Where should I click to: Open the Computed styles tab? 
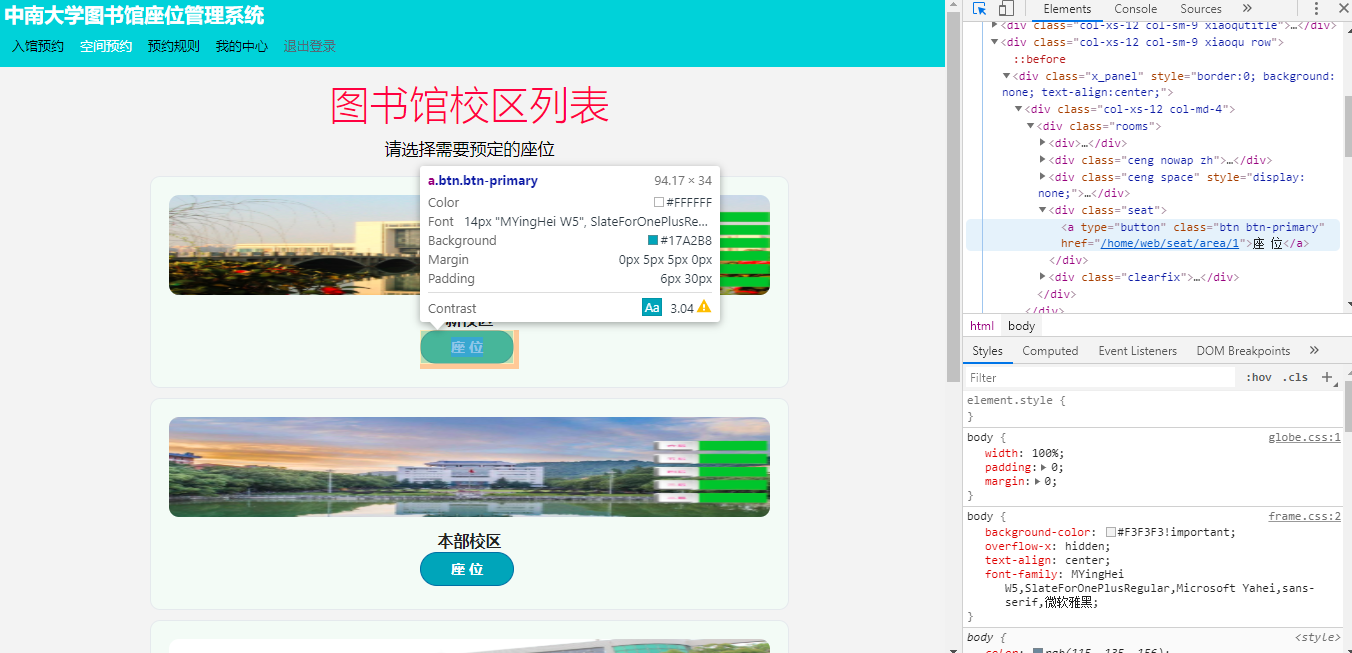pos(1050,350)
